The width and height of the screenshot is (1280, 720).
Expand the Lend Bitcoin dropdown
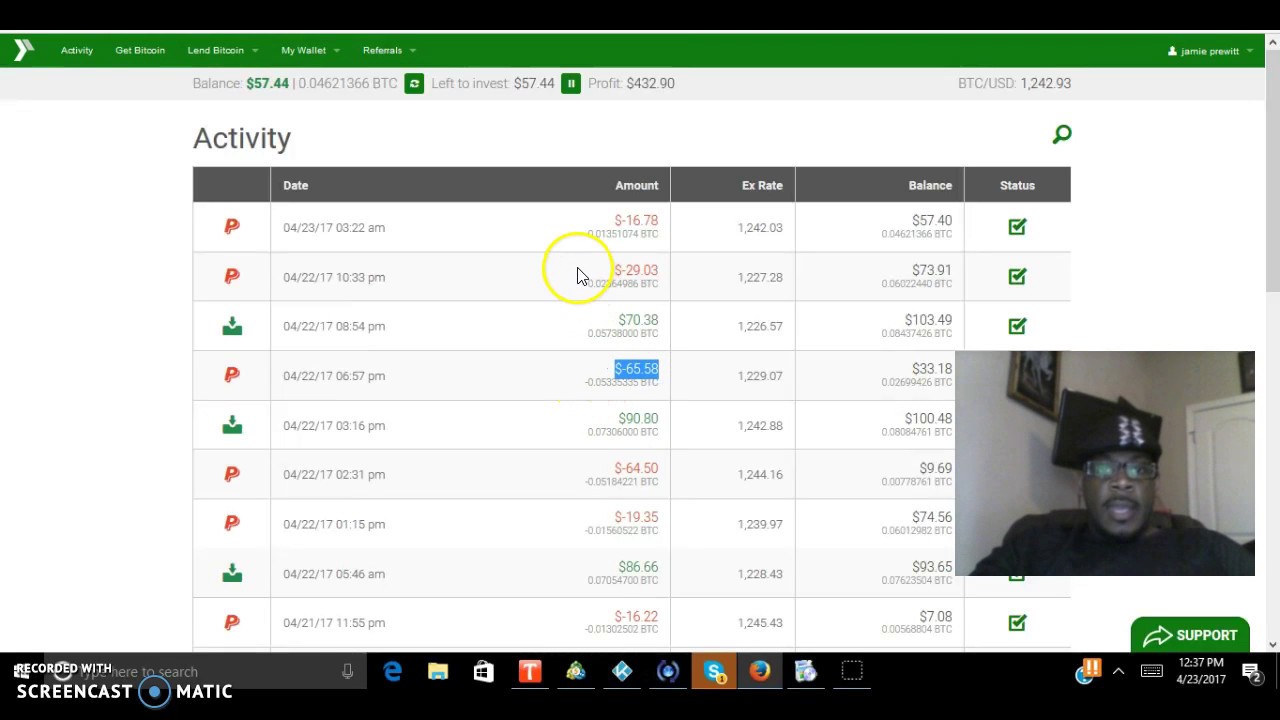pos(222,50)
